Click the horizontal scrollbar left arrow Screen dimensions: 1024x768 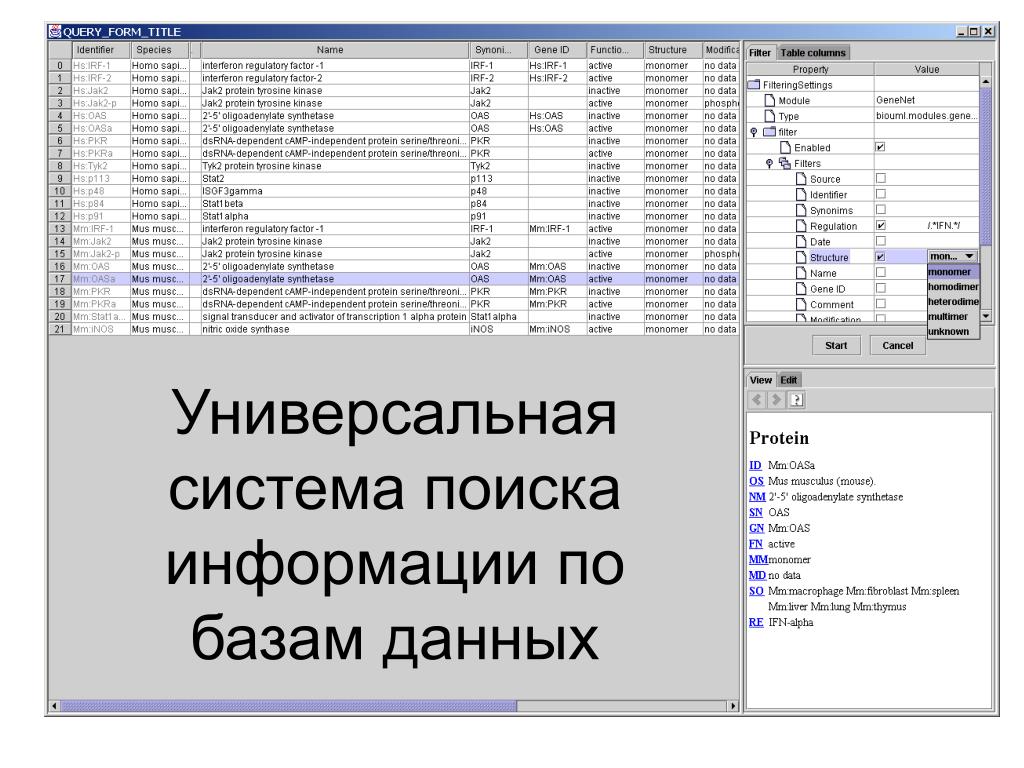click(54, 706)
